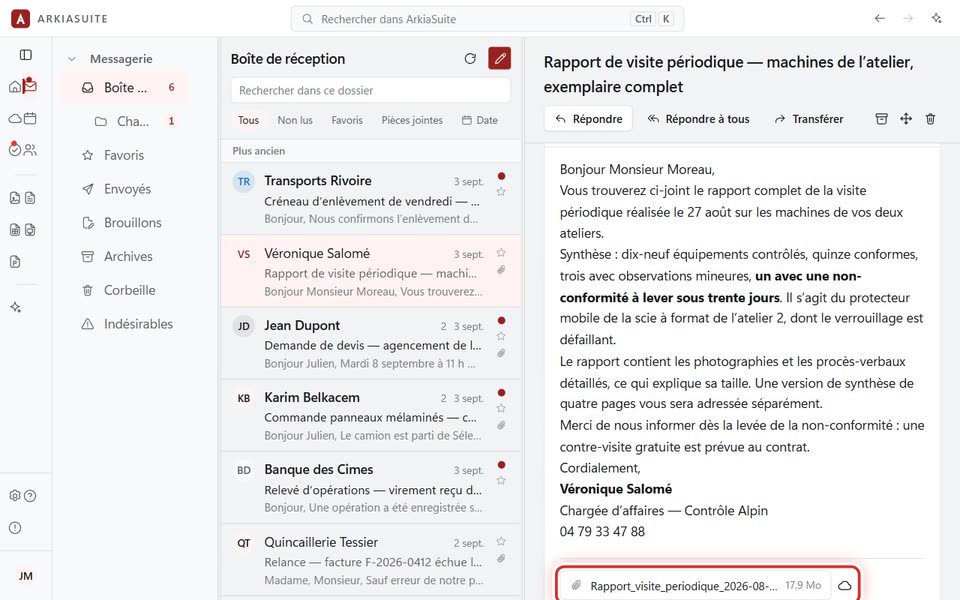Select the Non lus filter tab
The width and height of the screenshot is (960, 600).
295,121
